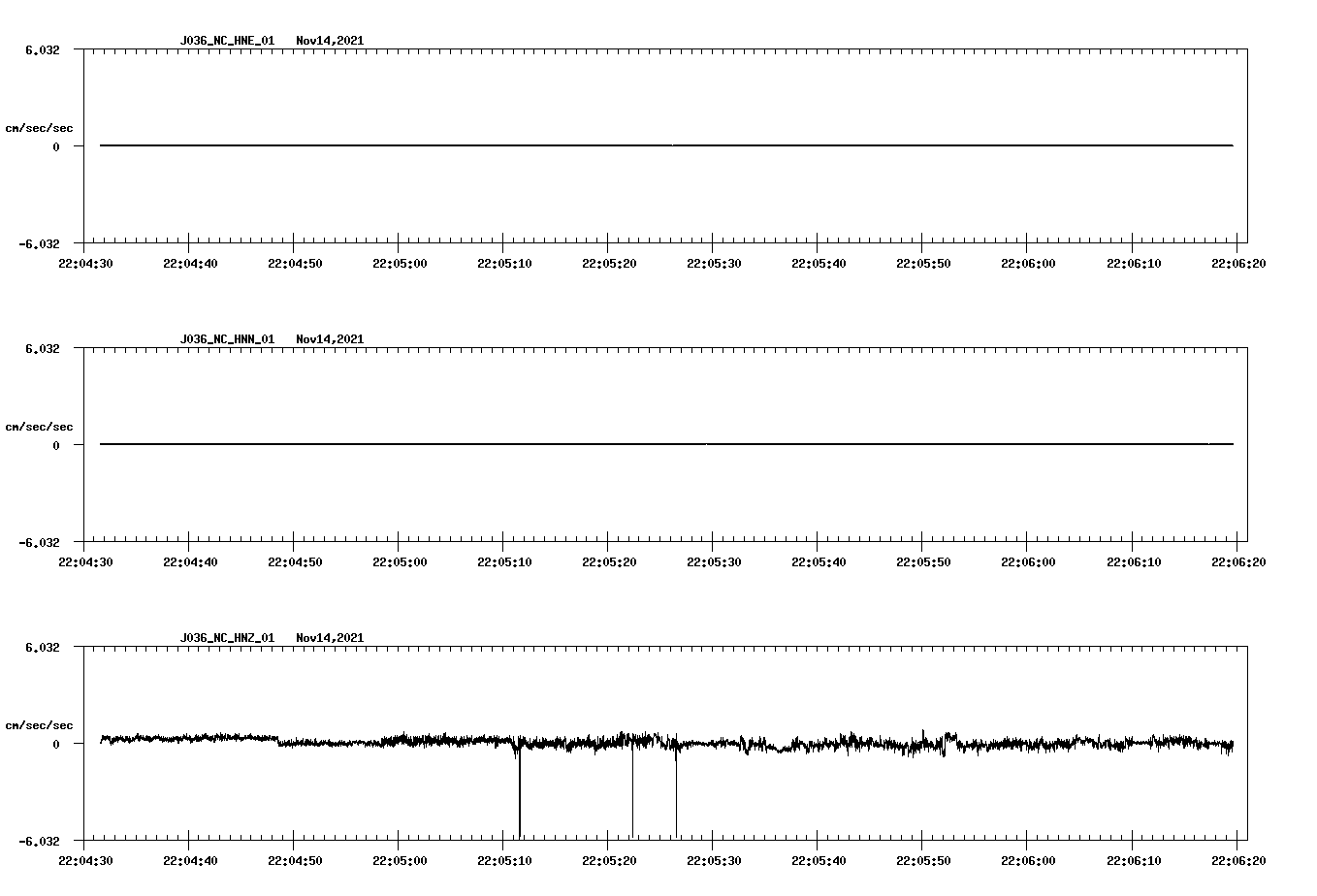Click the -6.032 lower limit on HNZ plot

(40, 841)
